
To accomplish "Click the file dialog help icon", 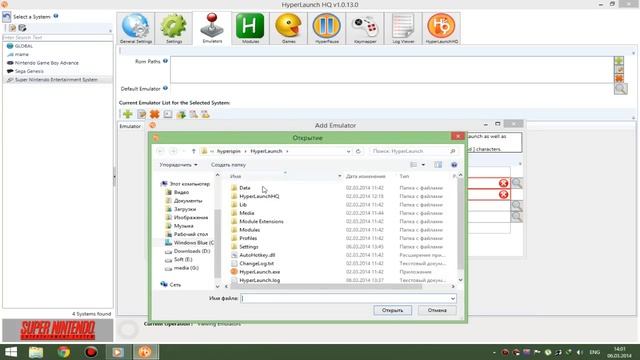I will [x=454, y=165].
